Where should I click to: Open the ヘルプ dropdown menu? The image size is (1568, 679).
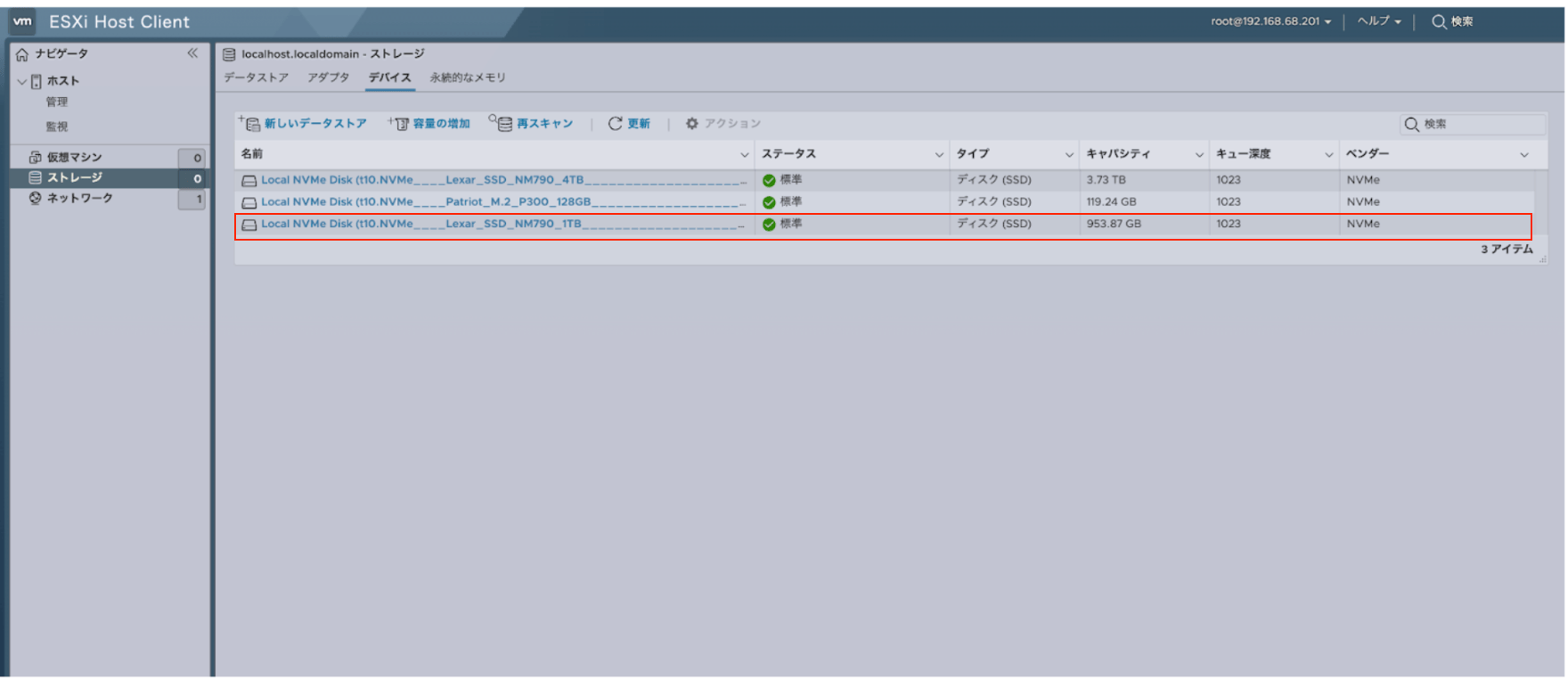pyautogui.click(x=1379, y=21)
